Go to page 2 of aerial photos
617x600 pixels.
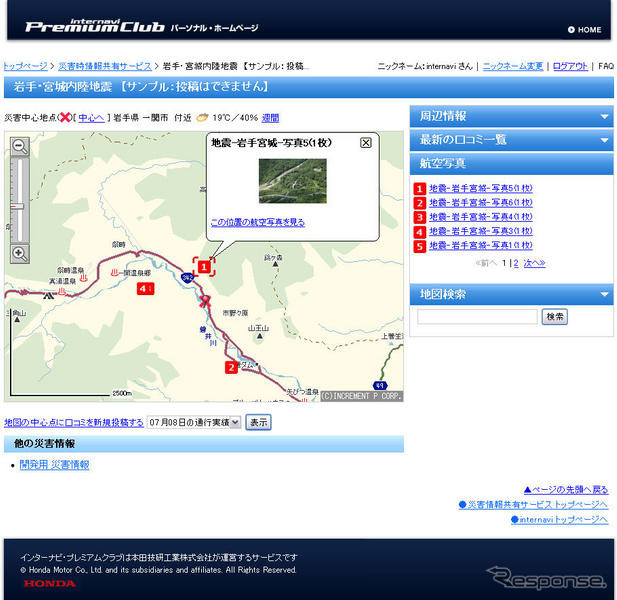[516, 263]
